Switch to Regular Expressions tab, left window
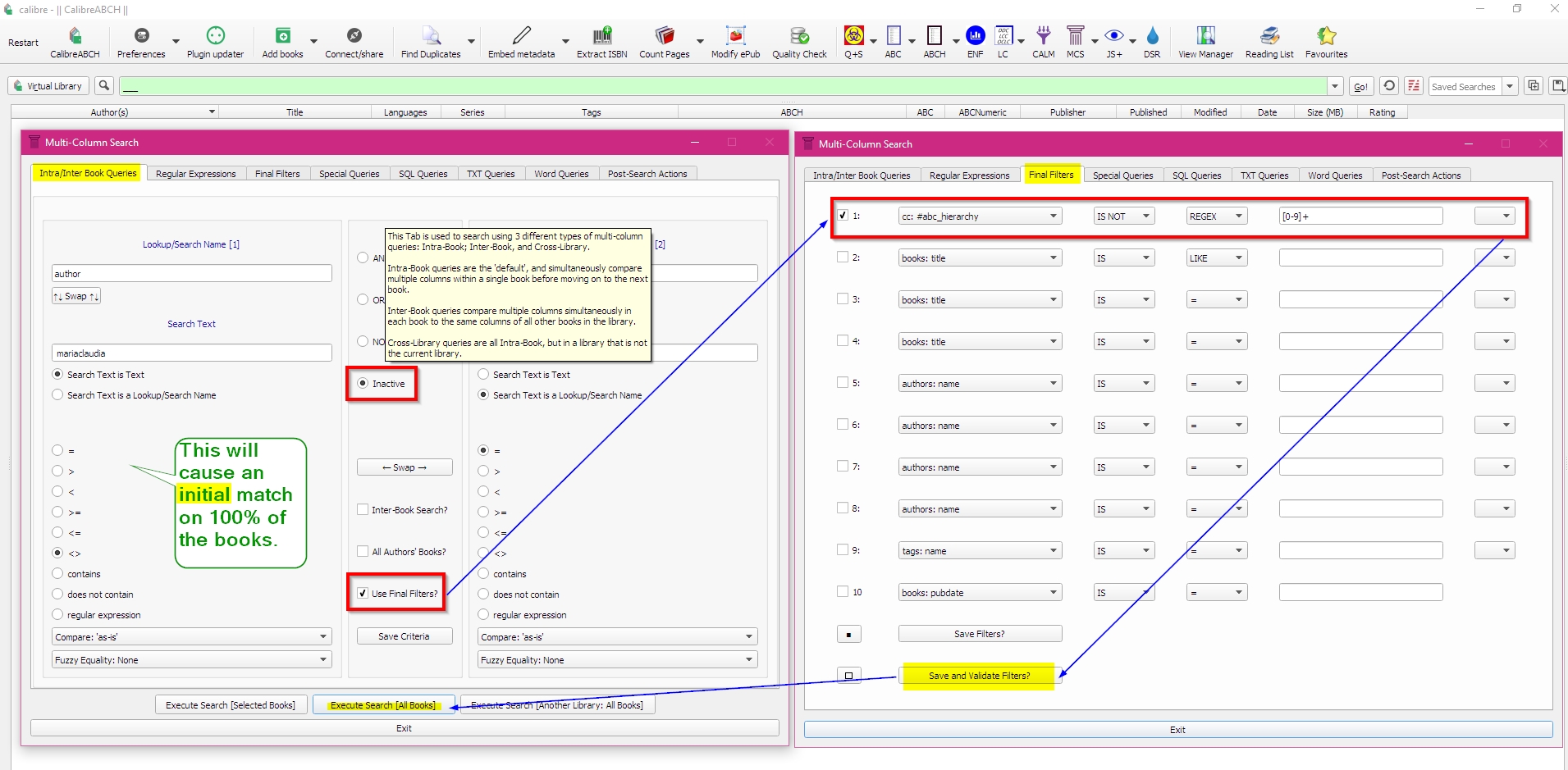The image size is (1568, 770). tap(195, 174)
